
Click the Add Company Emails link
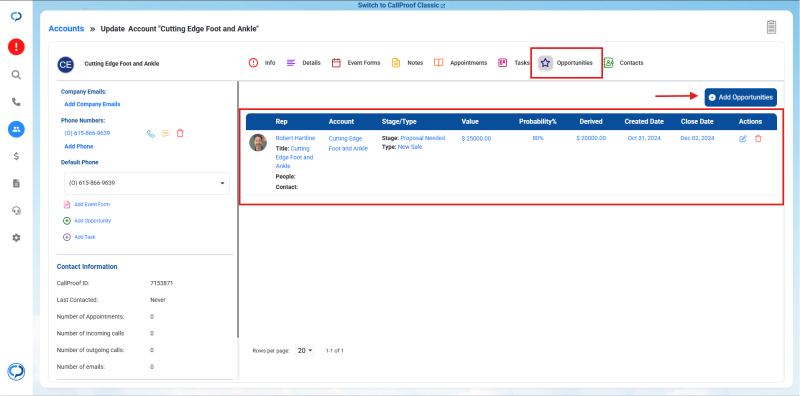tap(92, 104)
